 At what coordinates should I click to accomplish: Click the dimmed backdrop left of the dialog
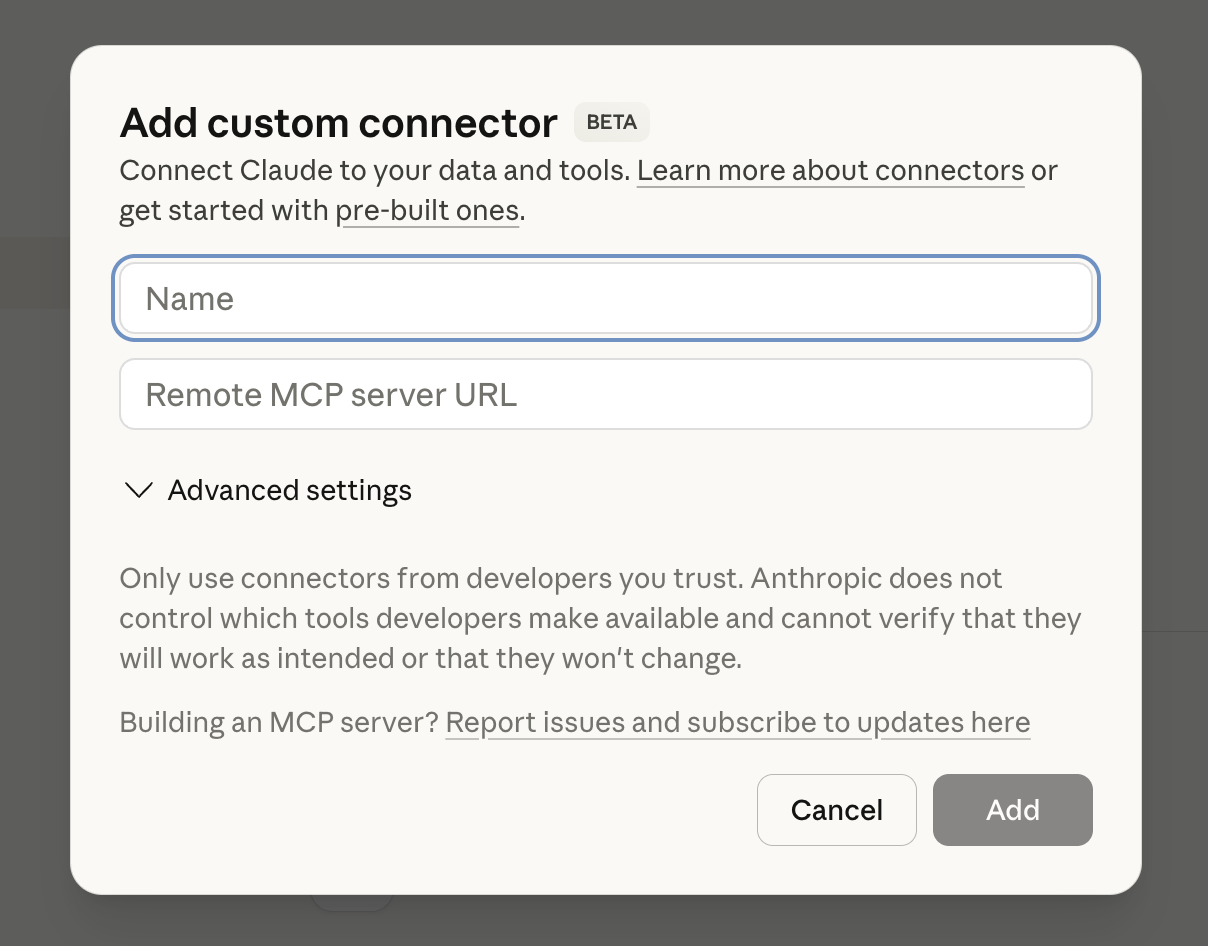[x=34, y=470]
